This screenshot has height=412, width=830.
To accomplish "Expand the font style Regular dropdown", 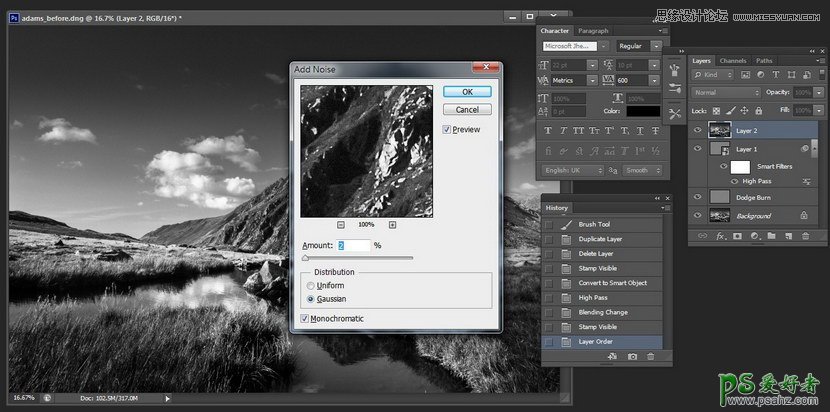I will click(655, 46).
